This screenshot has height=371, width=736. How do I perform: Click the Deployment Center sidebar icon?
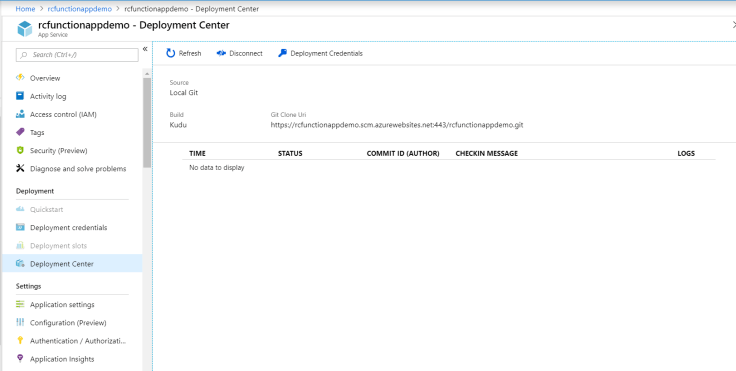point(20,263)
